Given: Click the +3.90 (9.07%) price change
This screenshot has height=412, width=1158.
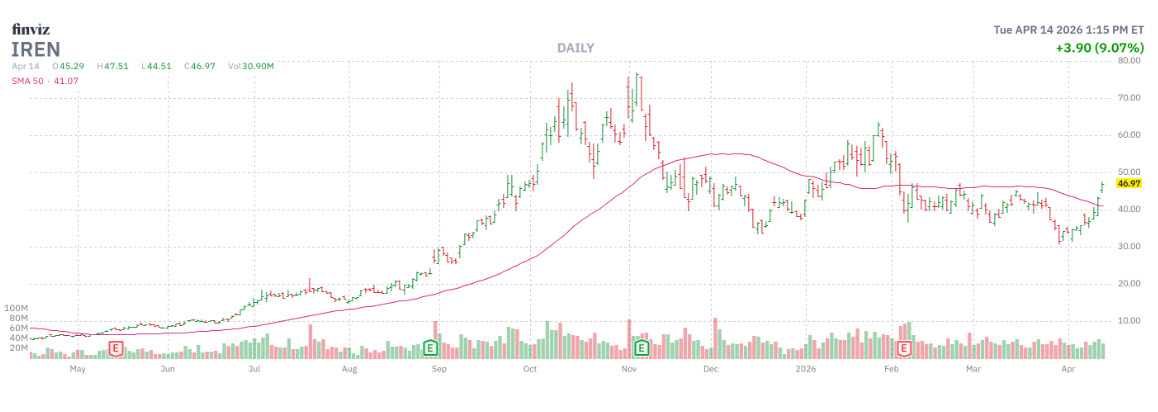Looking at the screenshot, I should pyautogui.click(x=1098, y=48).
